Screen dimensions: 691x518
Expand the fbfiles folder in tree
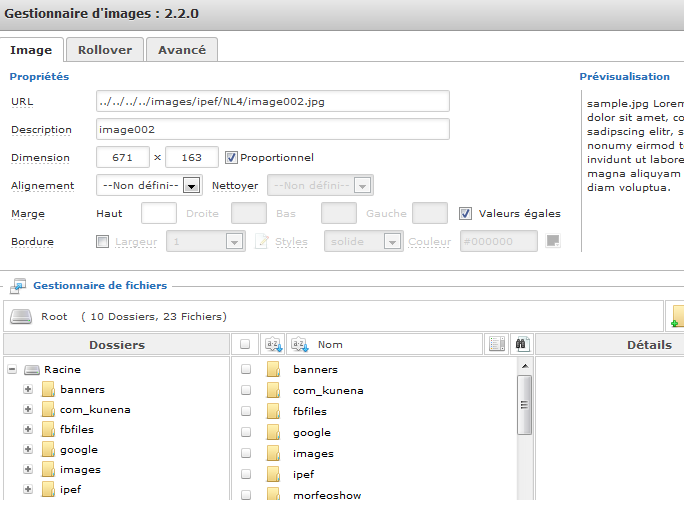coord(28,429)
